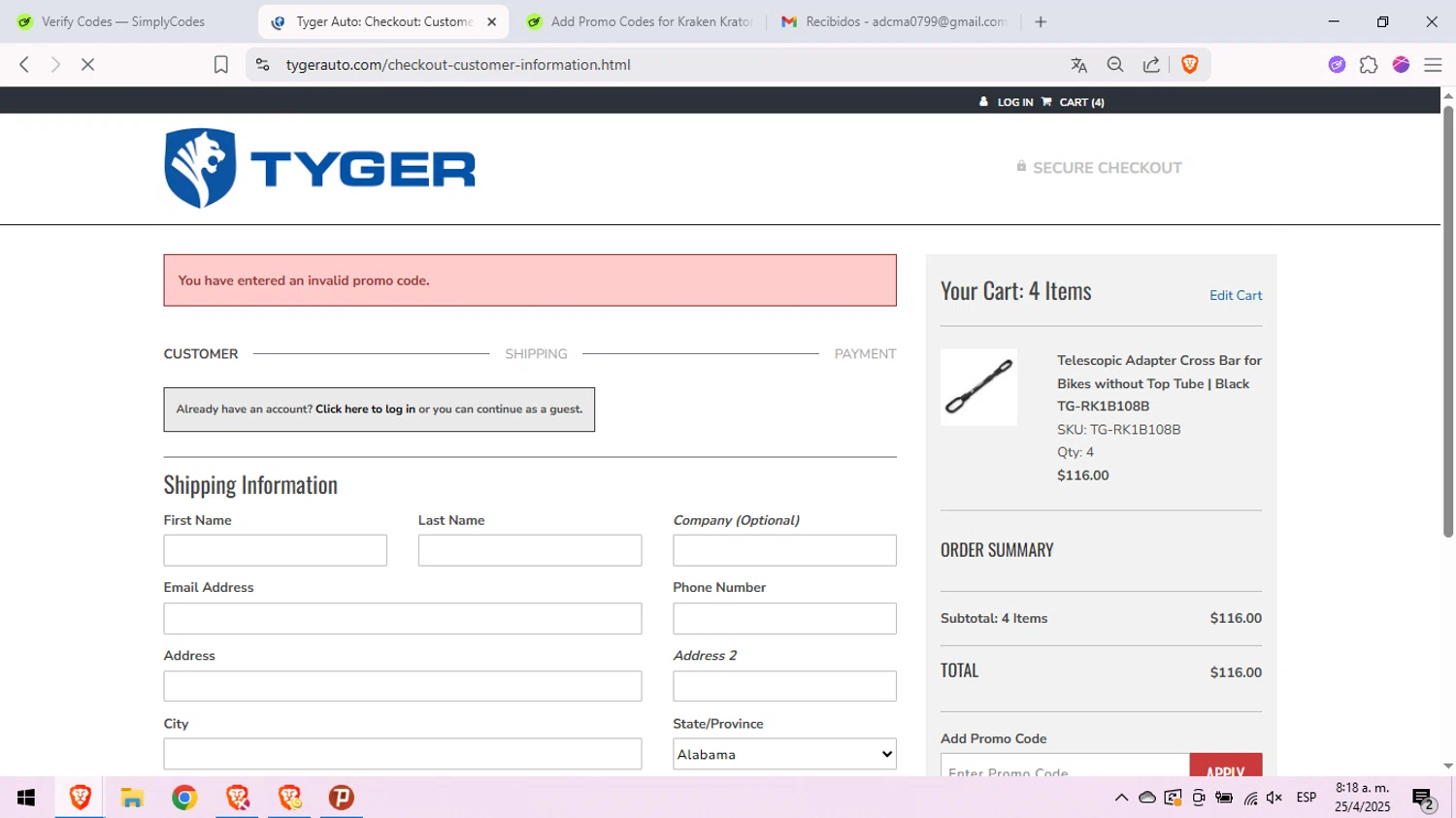Focus the First Name field
This screenshot has width=1456, height=818.
276,550
